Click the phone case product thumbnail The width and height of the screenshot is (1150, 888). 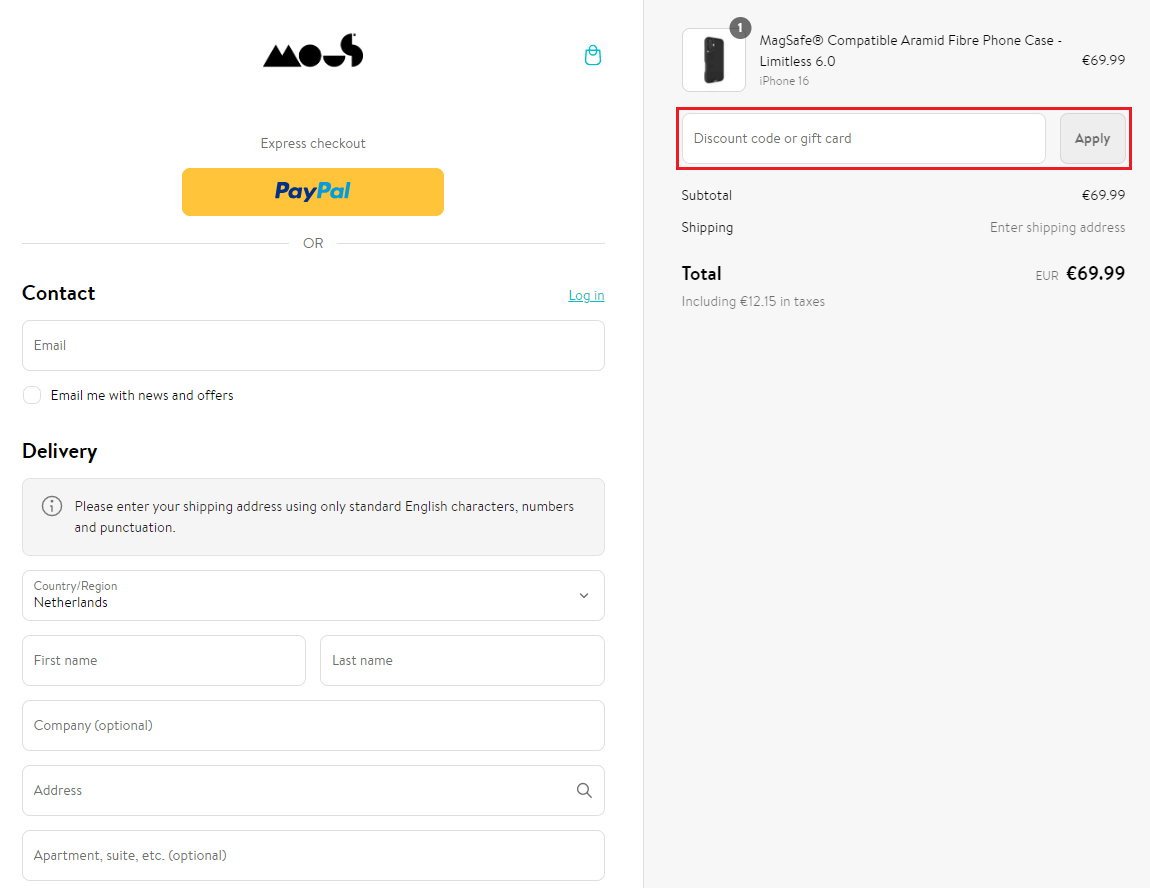pyautogui.click(x=713, y=60)
